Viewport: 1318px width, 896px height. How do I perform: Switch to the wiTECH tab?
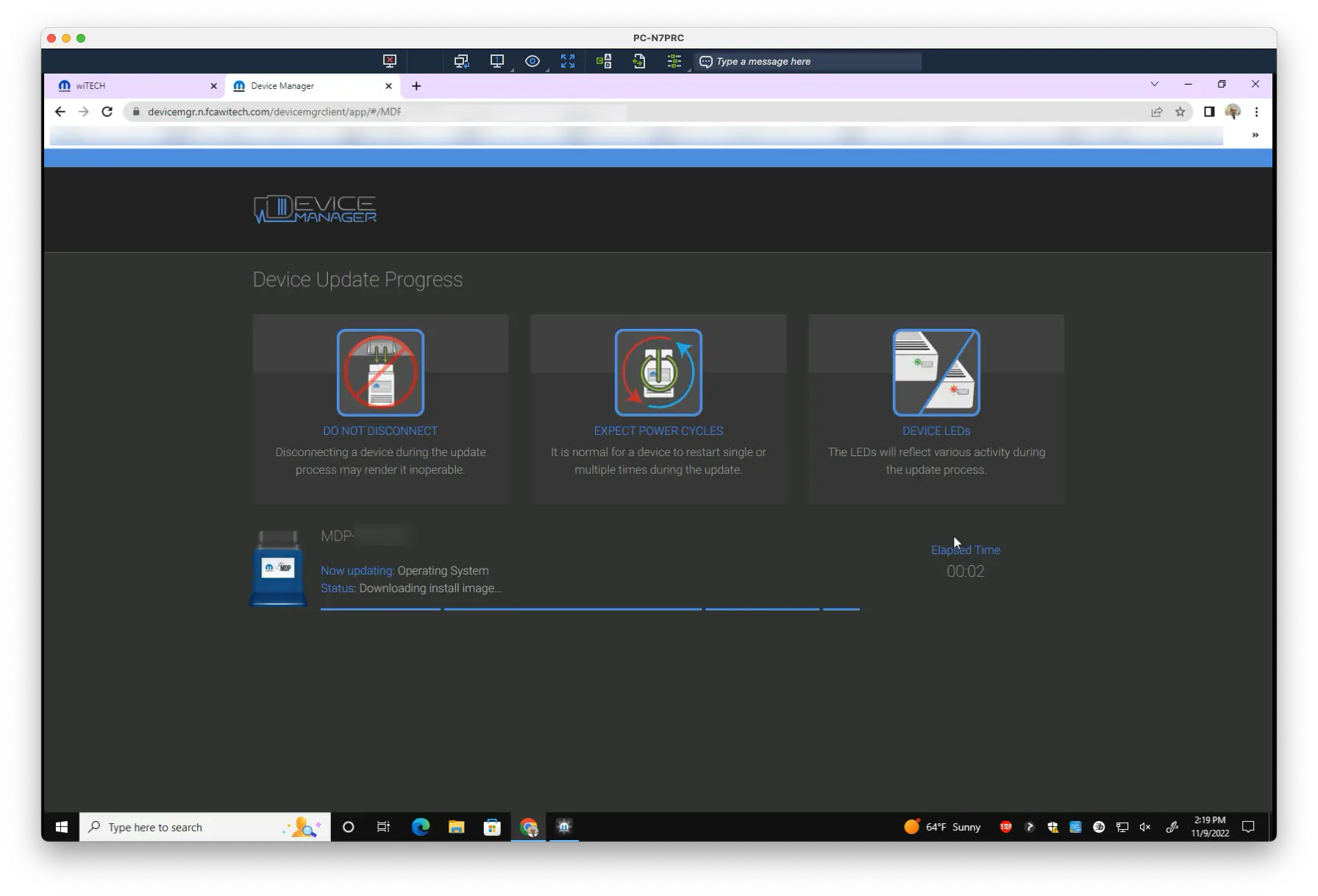coord(134,86)
